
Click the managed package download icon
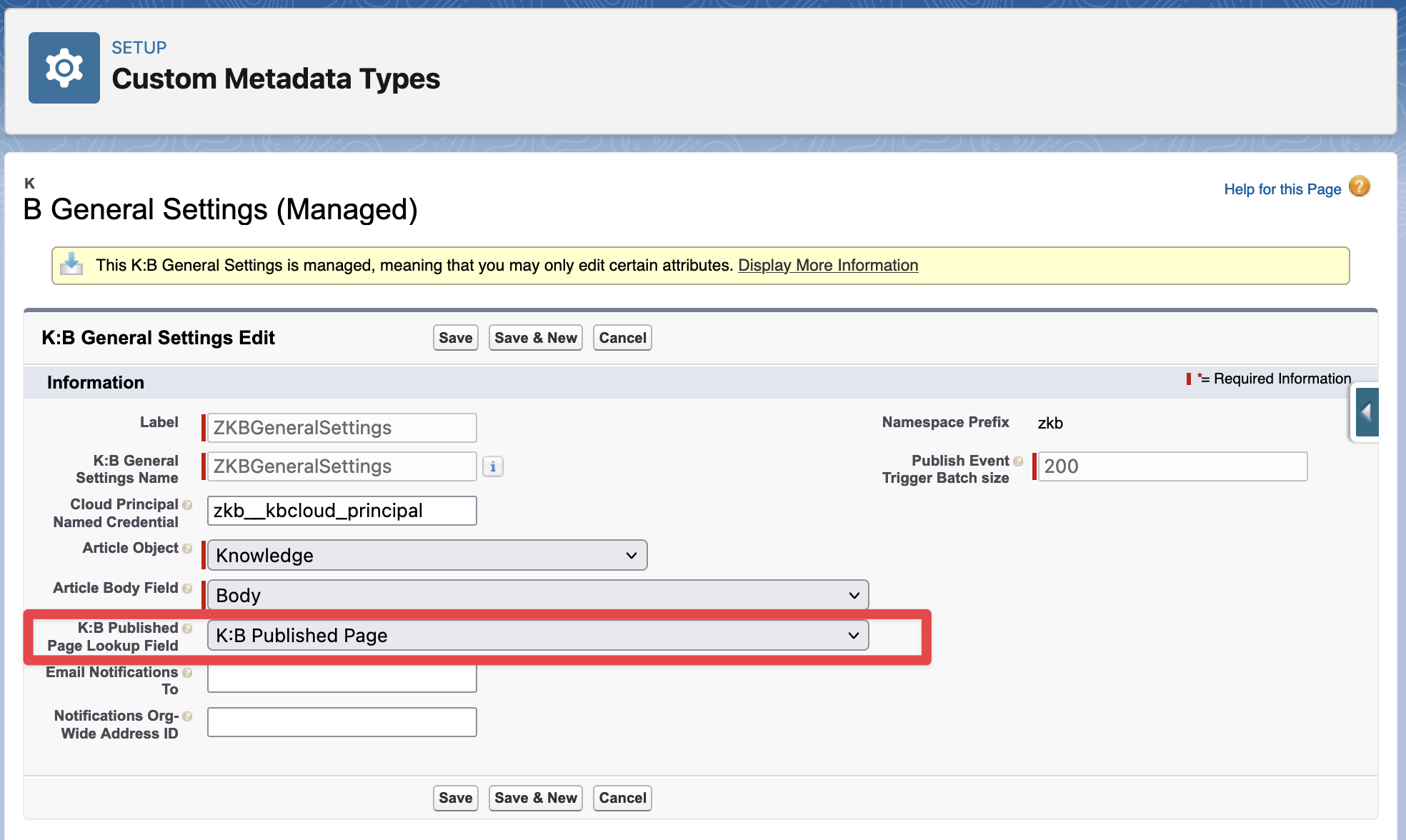pyautogui.click(x=71, y=265)
